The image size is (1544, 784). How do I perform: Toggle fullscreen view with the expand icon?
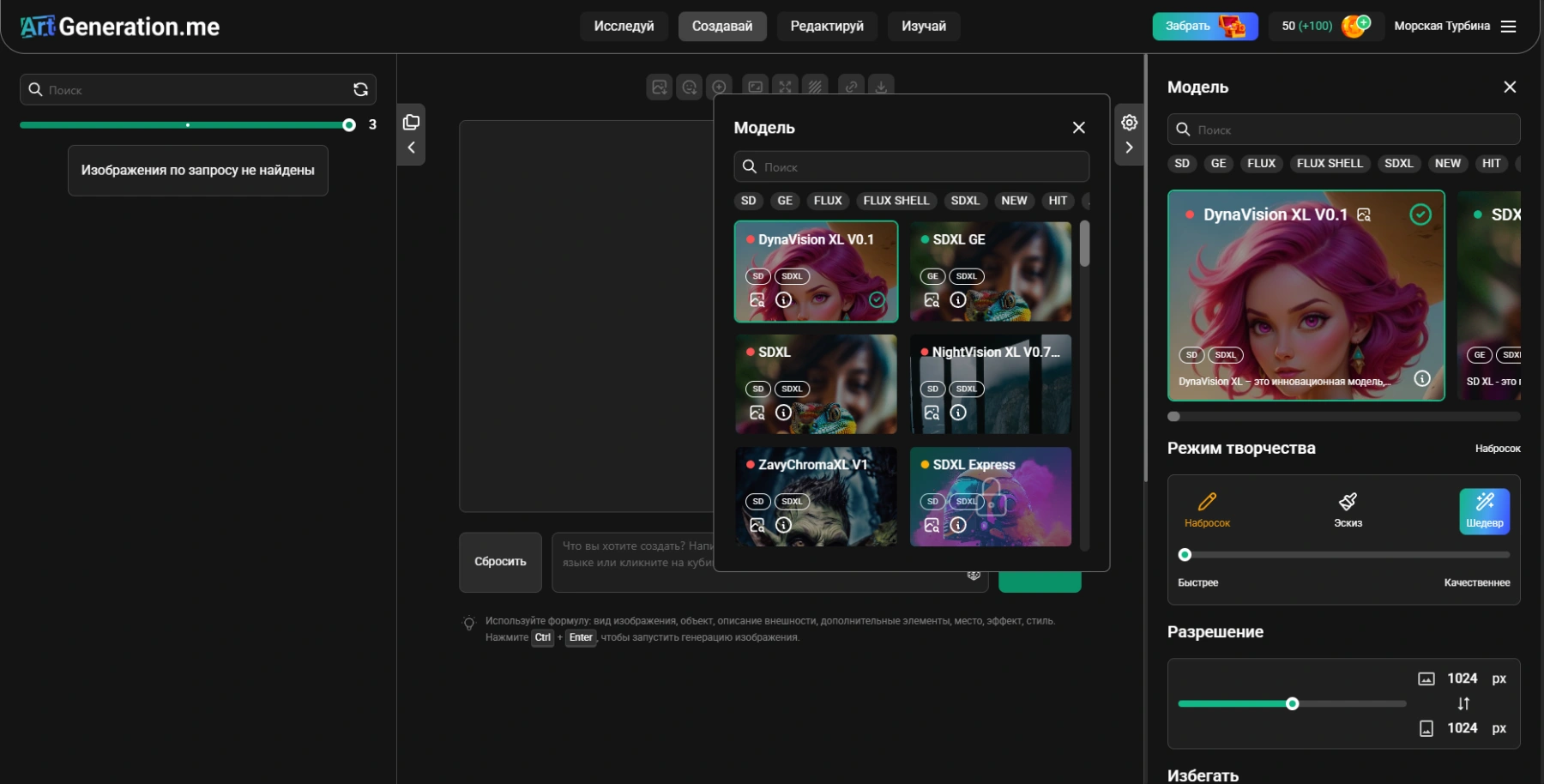click(x=785, y=86)
